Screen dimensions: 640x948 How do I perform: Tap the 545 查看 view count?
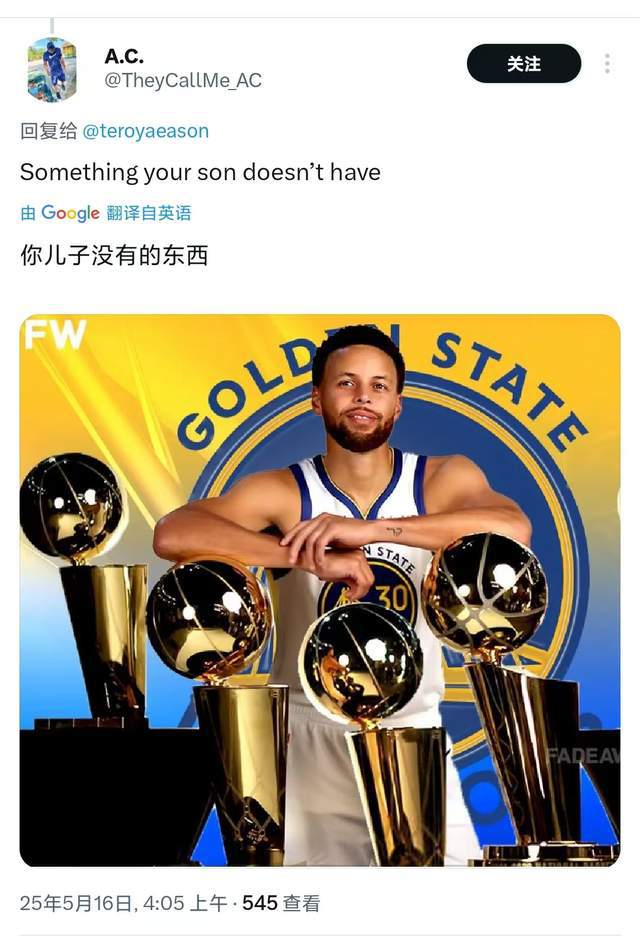(x=281, y=903)
